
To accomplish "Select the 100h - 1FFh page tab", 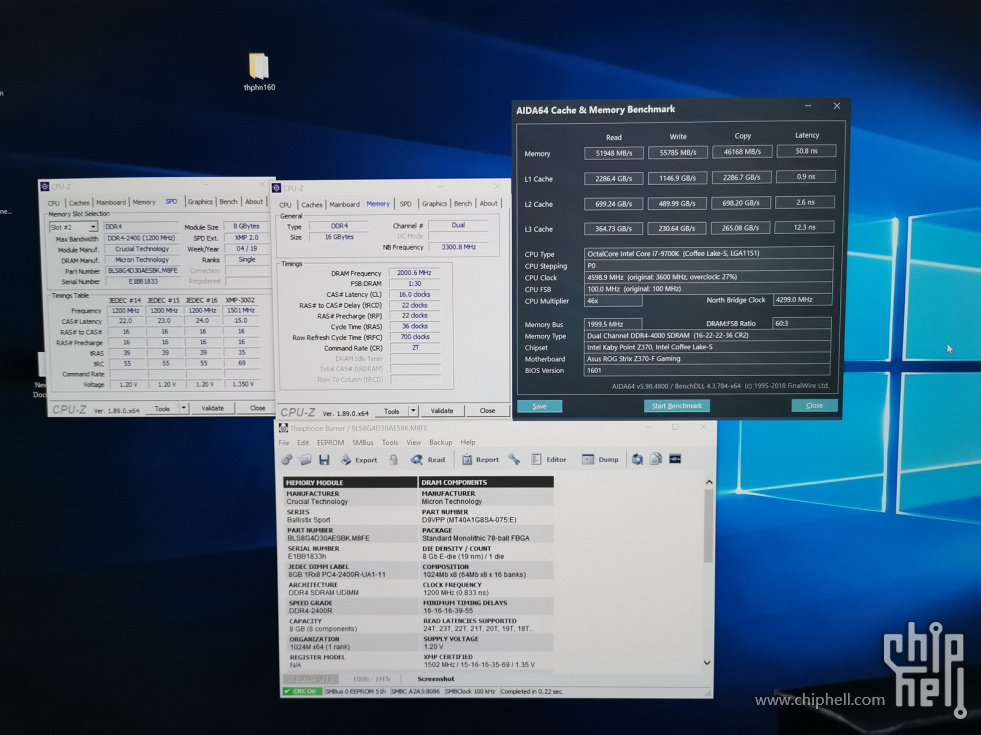I will coord(371,679).
